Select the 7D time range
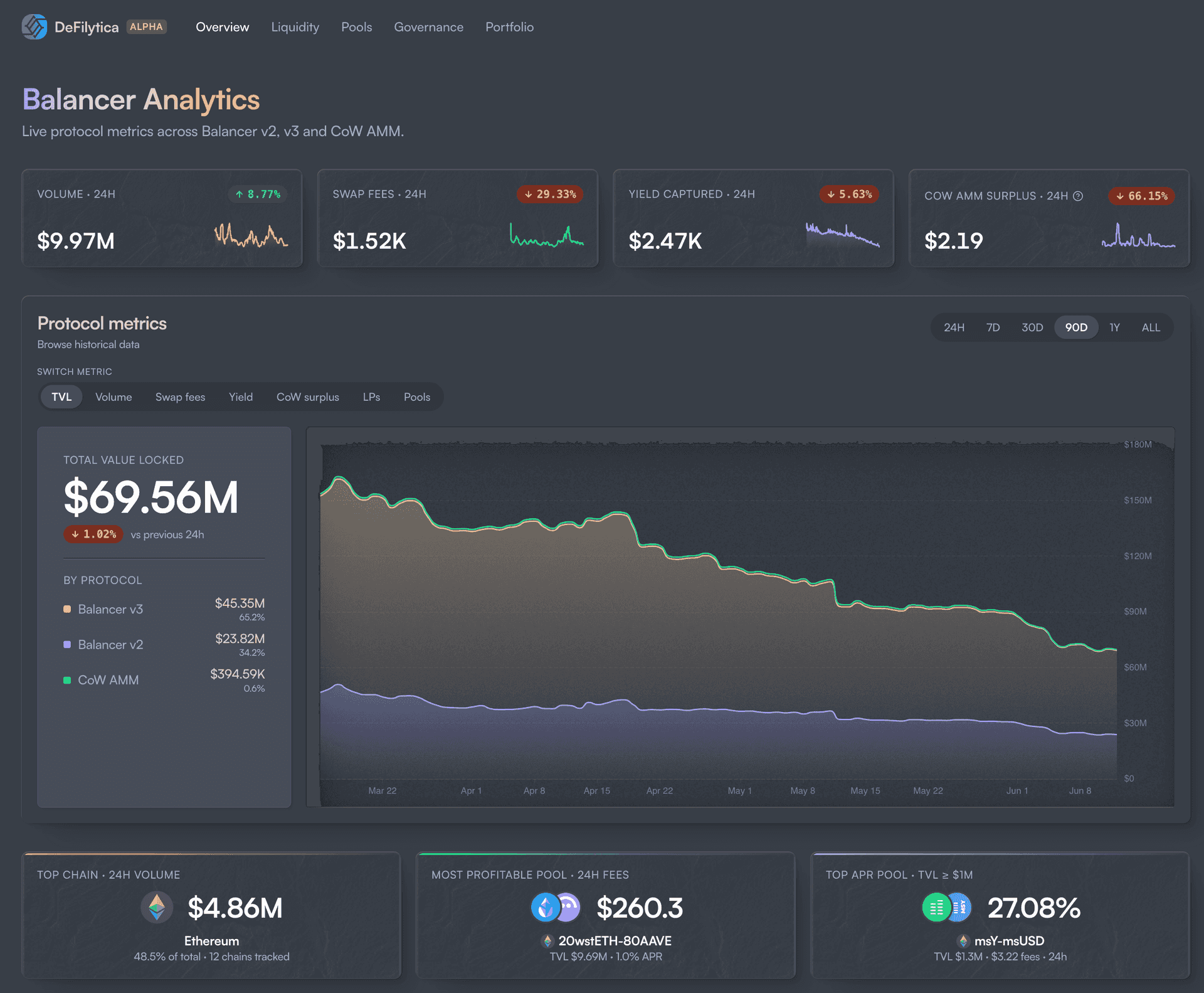Image resolution: width=1204 pixels, height=993 pixels. 993,327
